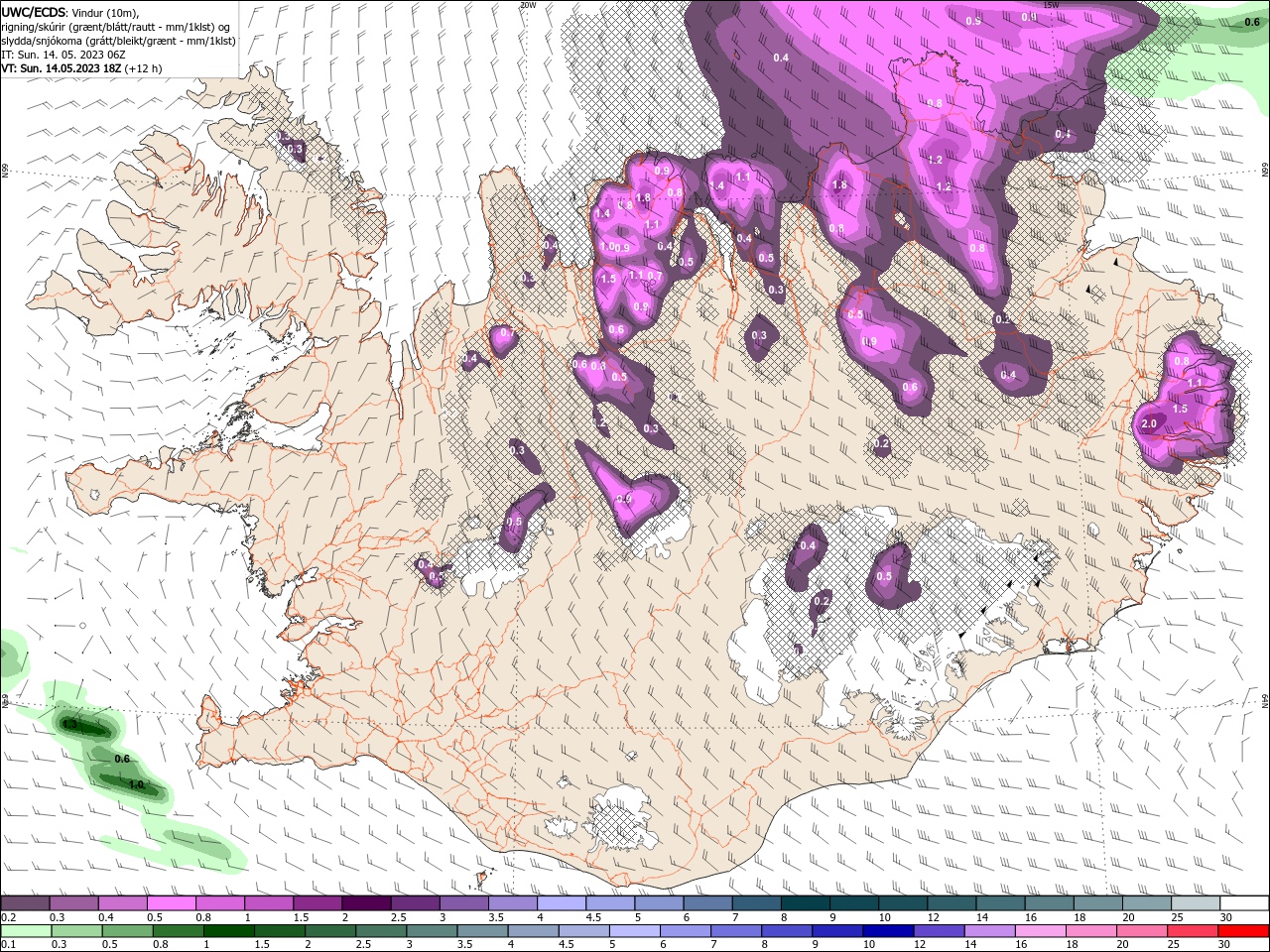Pick the white snow swatch after 30
The width and height of the screenshot is (1270, 952).
[x=1245, y=903]
